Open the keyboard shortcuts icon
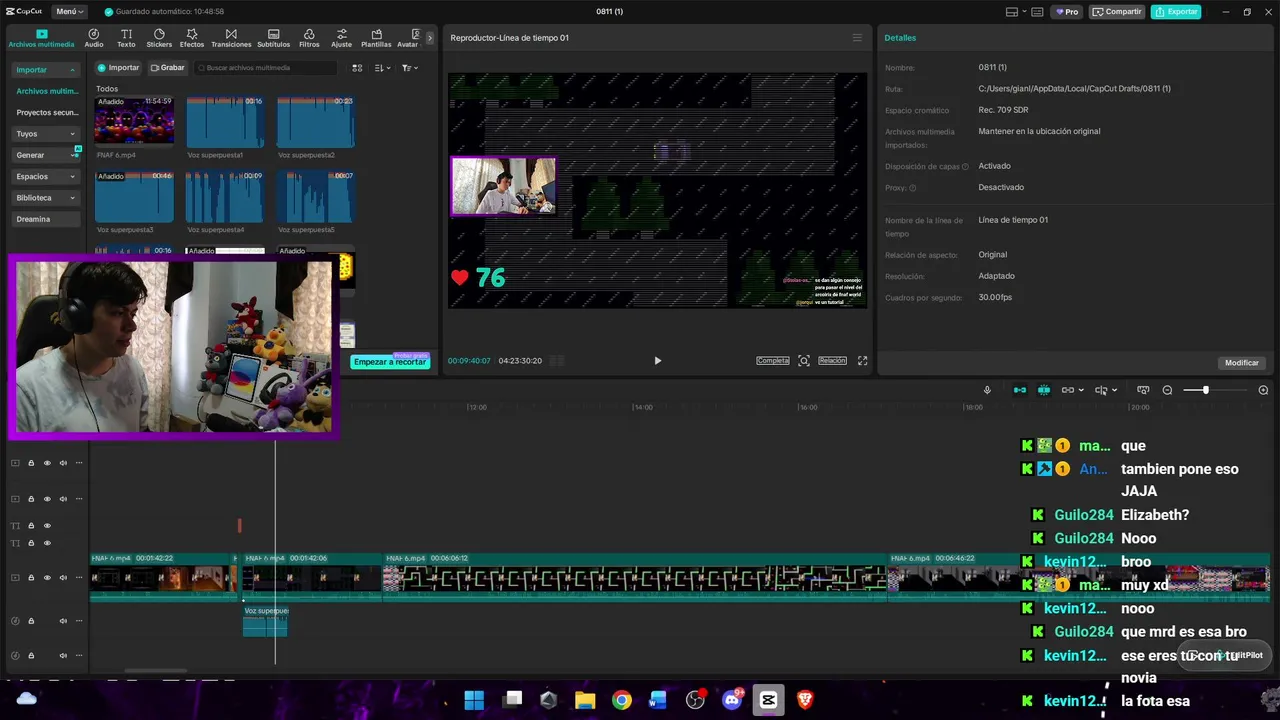 (x=1037, y=12)
